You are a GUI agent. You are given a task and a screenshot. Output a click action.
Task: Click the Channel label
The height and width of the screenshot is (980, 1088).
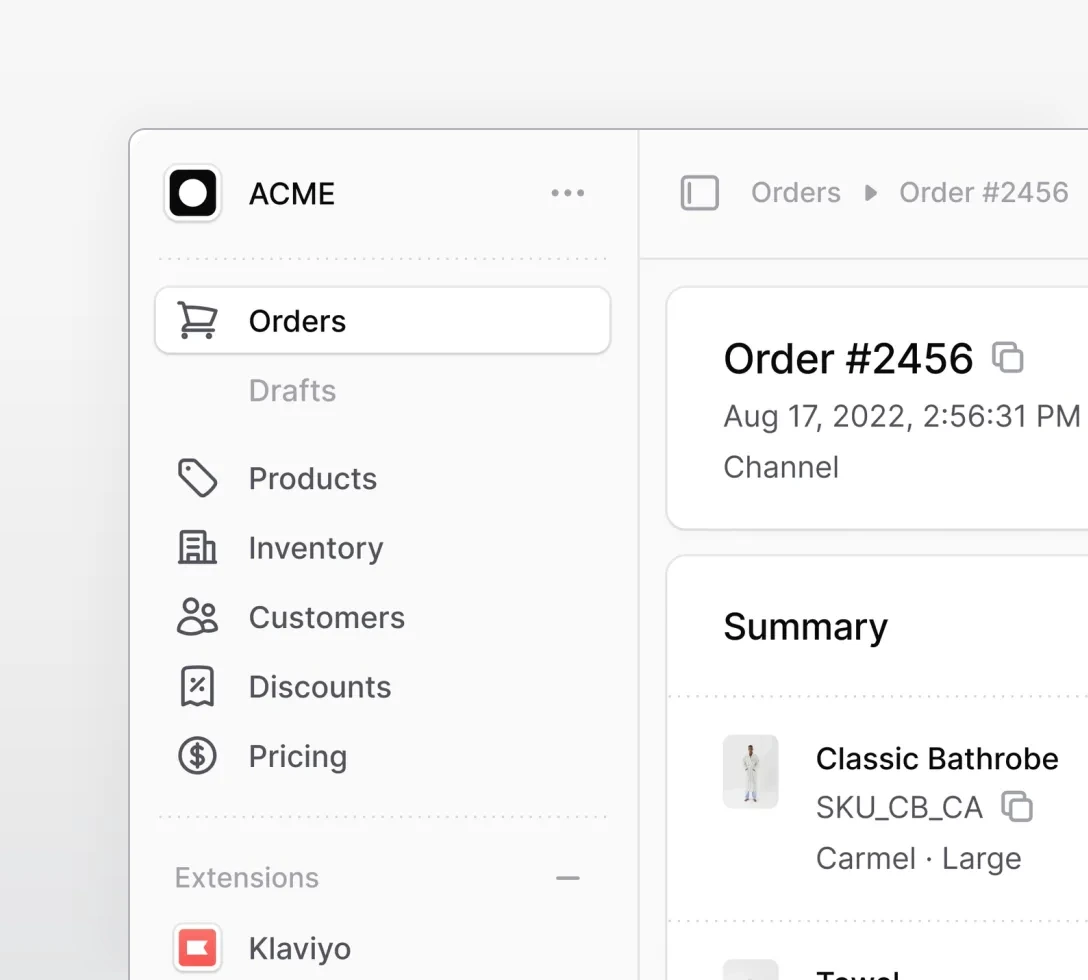click(x=781, y=467)
